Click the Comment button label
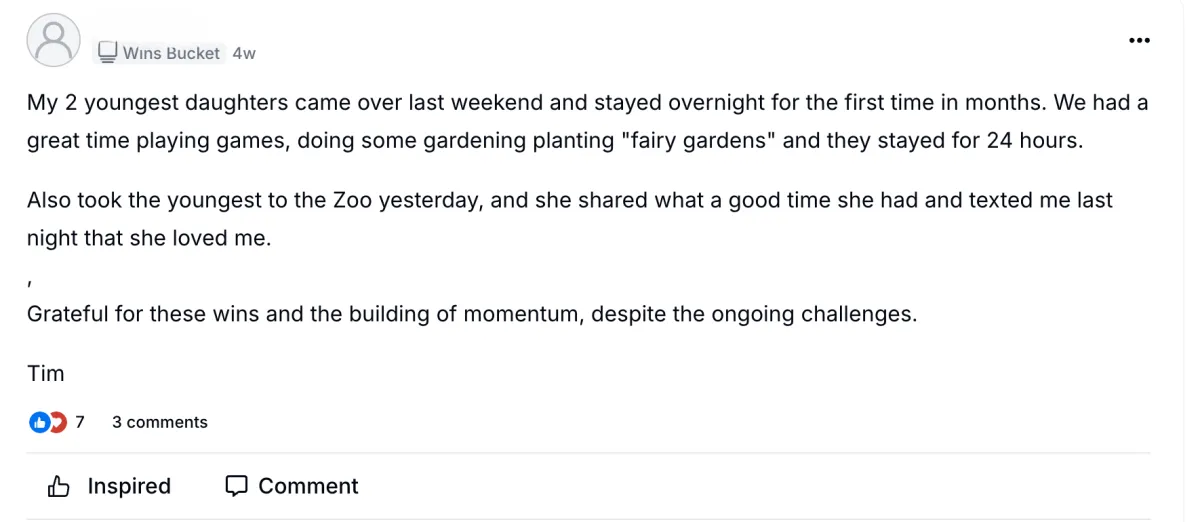This screenshot has height=522, width=1200. pyautogui.click(x=308, y=486)
